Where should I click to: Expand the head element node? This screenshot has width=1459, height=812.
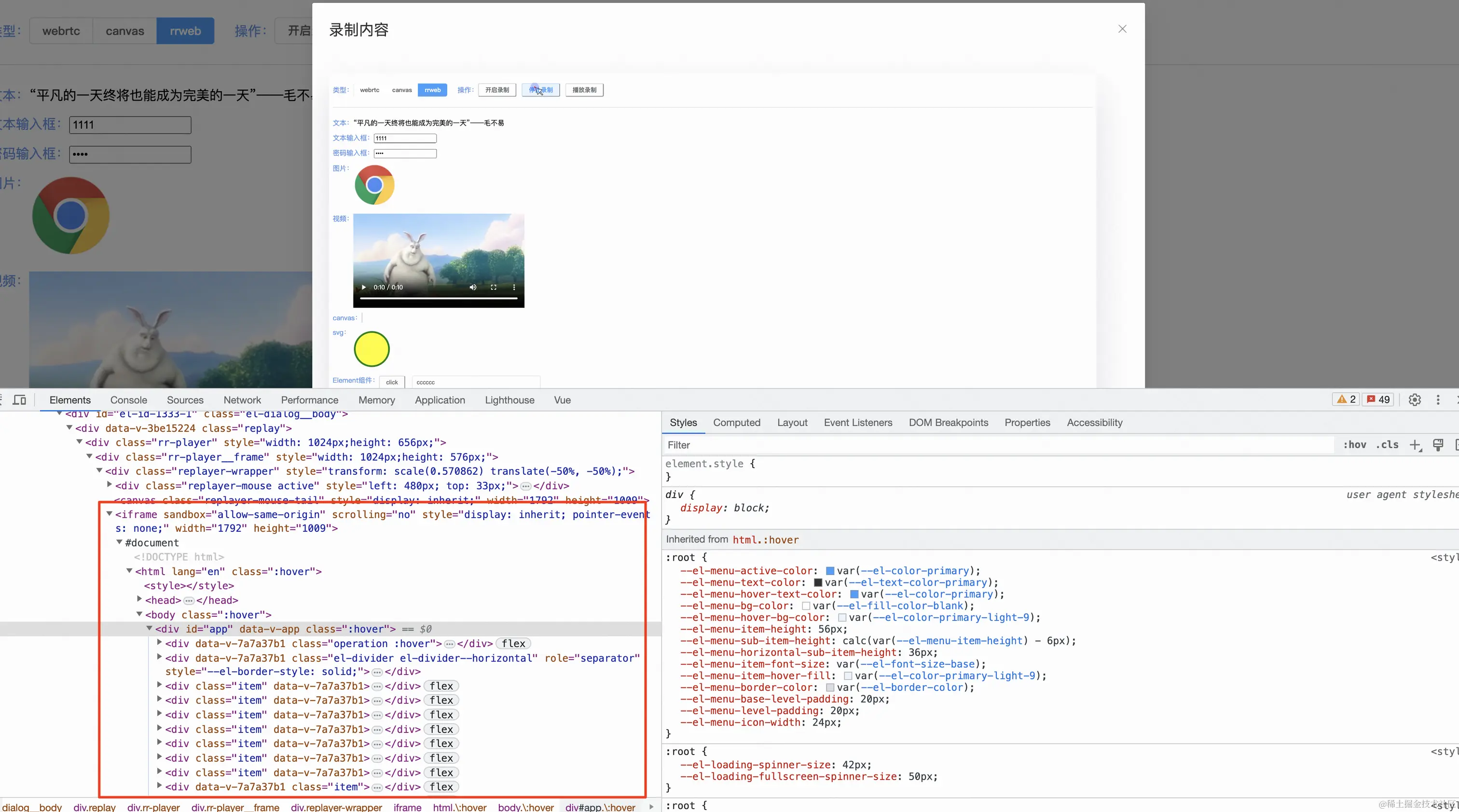(x=139, y=600)
